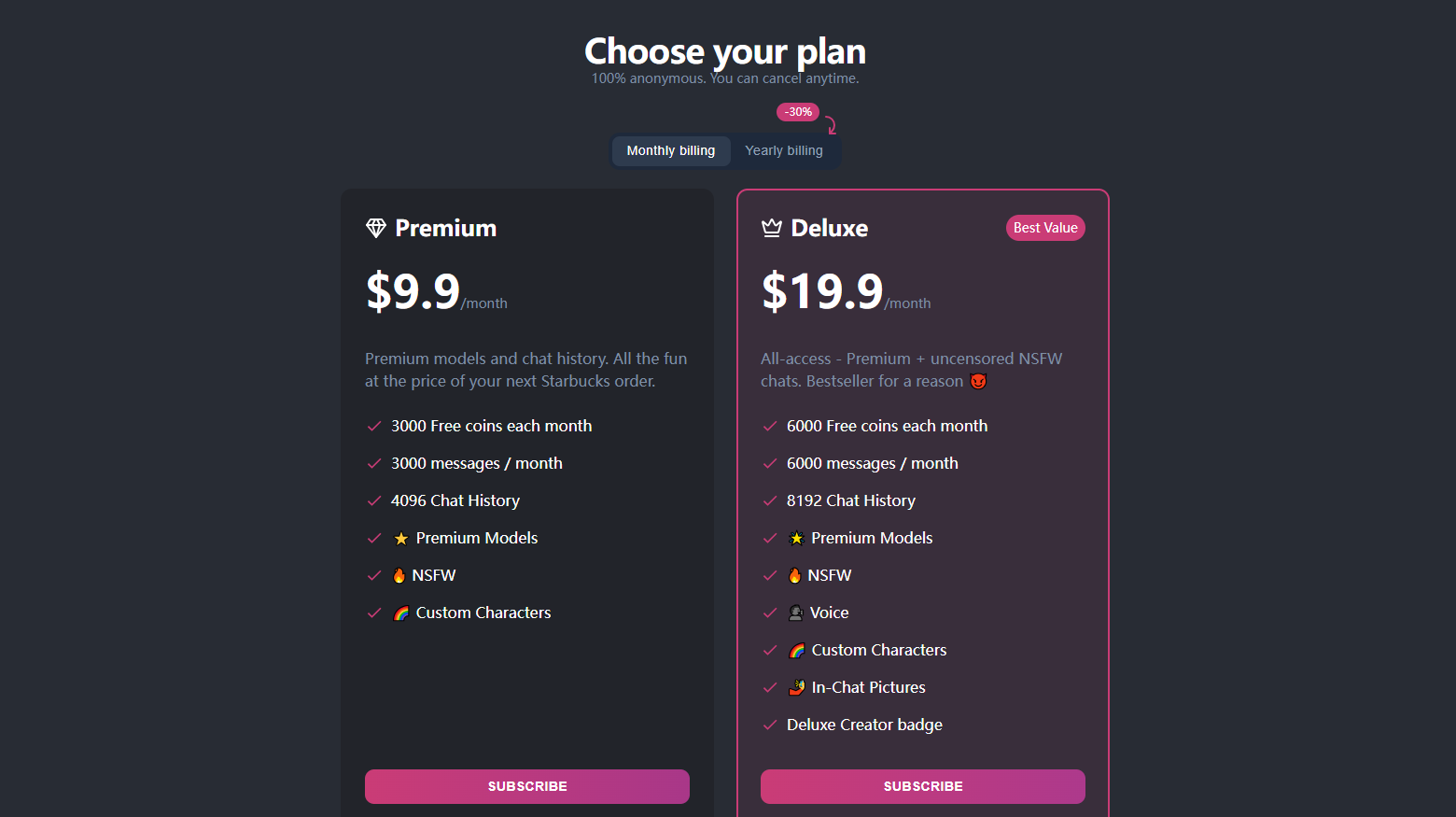Viewport: 1456px width, 817px height.
Task: Click the -30% discount badge
Action: pyautogui.click(x=798, y=112)
